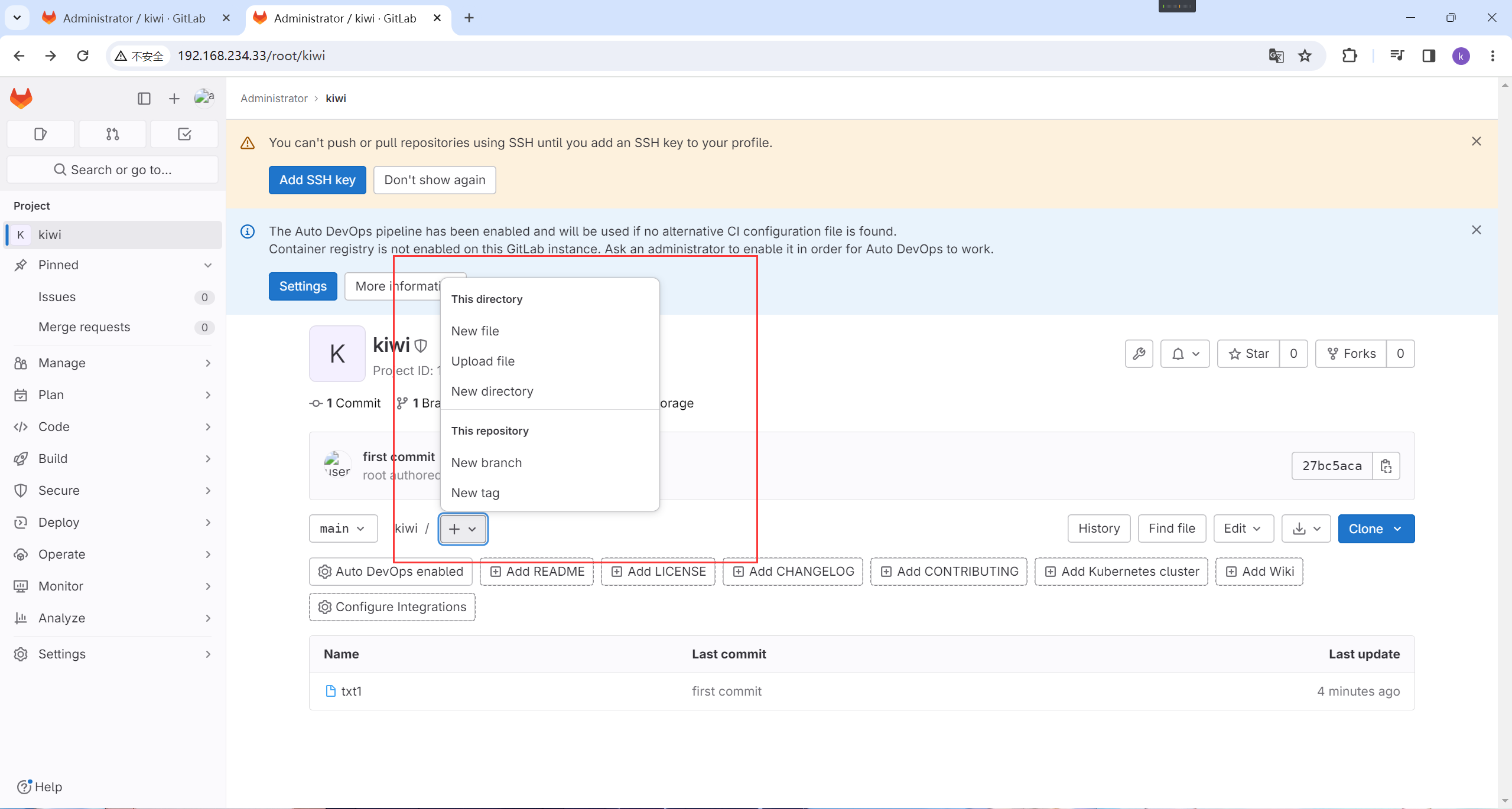The height and width of the screenshot is (809, 1512).
Task: Open the txt1 file link
Action: coord(351,691)
